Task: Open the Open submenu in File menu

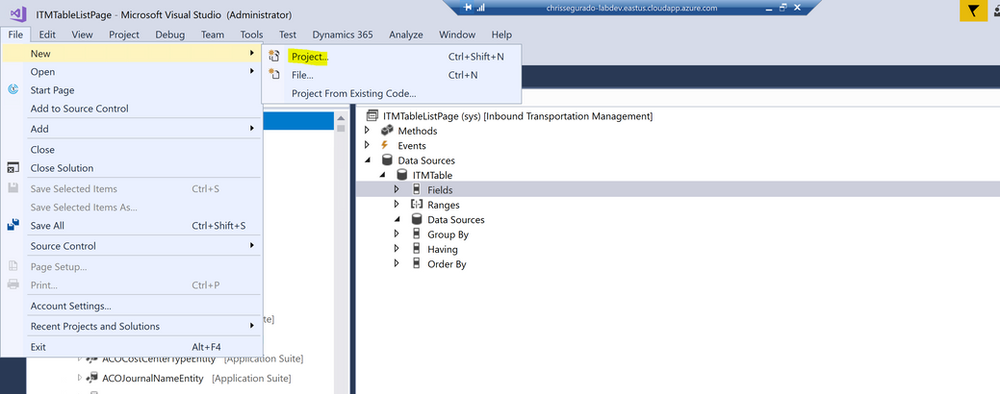Action: tap(131, 71)
